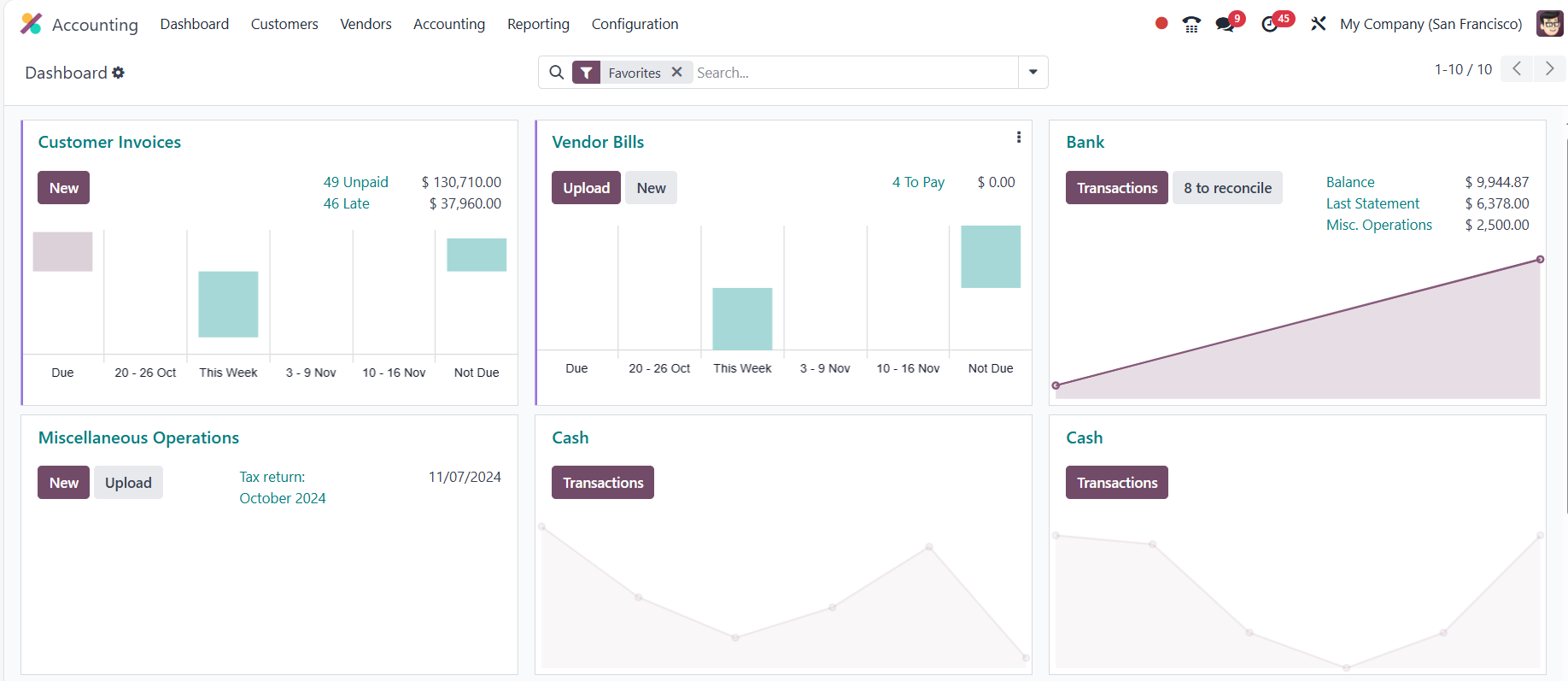Click the Last Statement link
The image size is (1568, 681).
pyautogui.click(x=1372, y=203)
